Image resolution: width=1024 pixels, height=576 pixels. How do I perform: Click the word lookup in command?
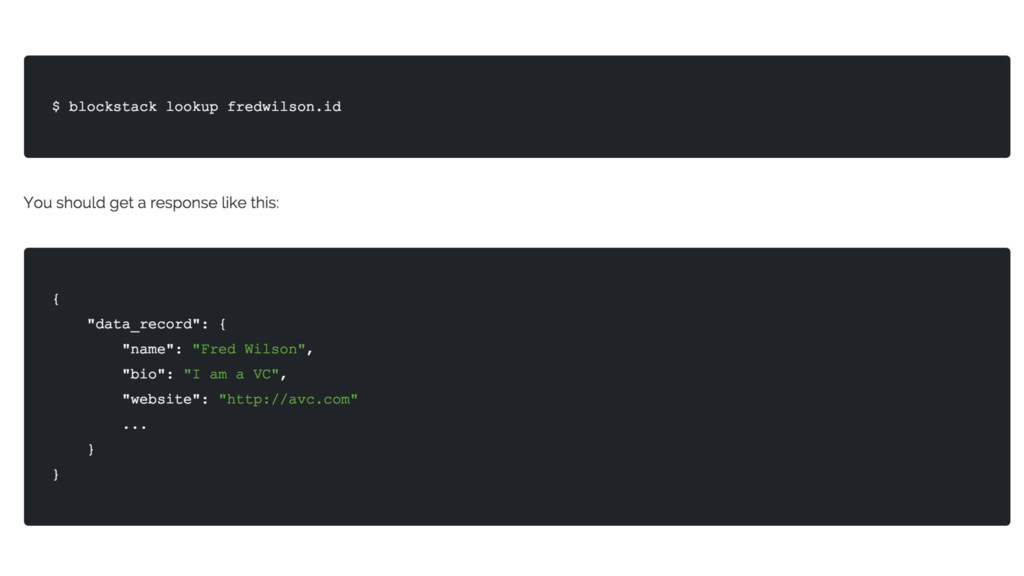(192, 107)
